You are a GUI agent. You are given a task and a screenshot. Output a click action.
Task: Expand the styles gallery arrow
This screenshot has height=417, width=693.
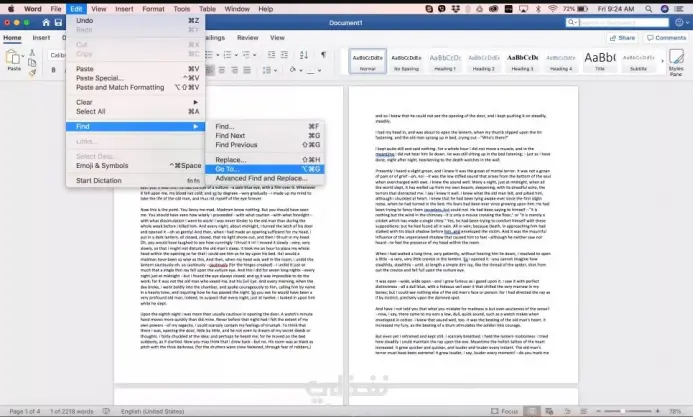662,61
